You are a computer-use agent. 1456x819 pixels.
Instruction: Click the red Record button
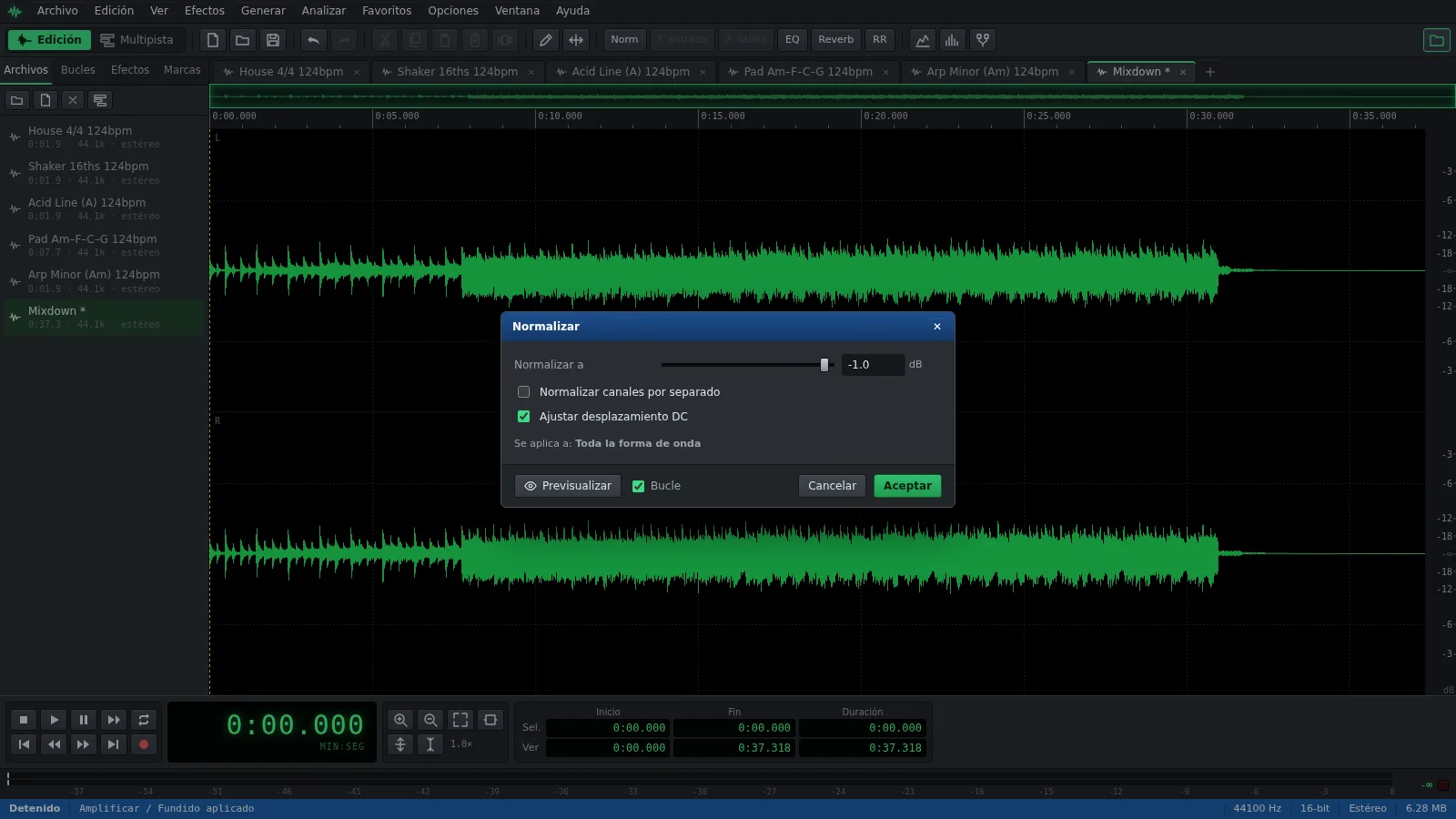[x=144, y=744]
